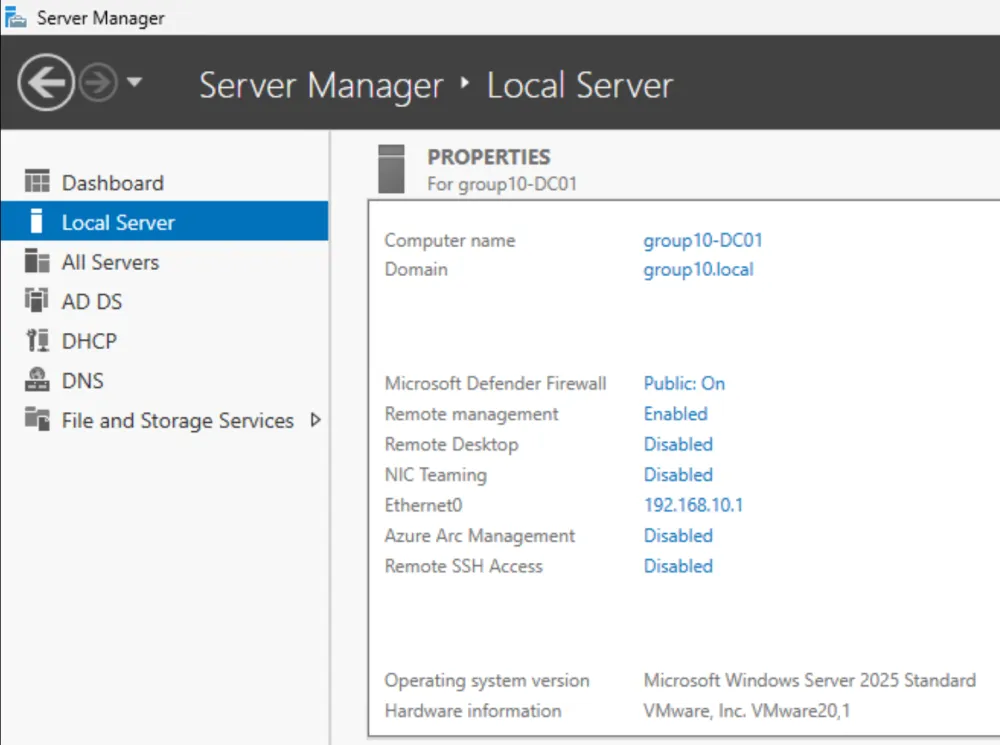The image size is (1000, 745).
Task: Click the File and Storage Services icon
Action: (37, 419)
